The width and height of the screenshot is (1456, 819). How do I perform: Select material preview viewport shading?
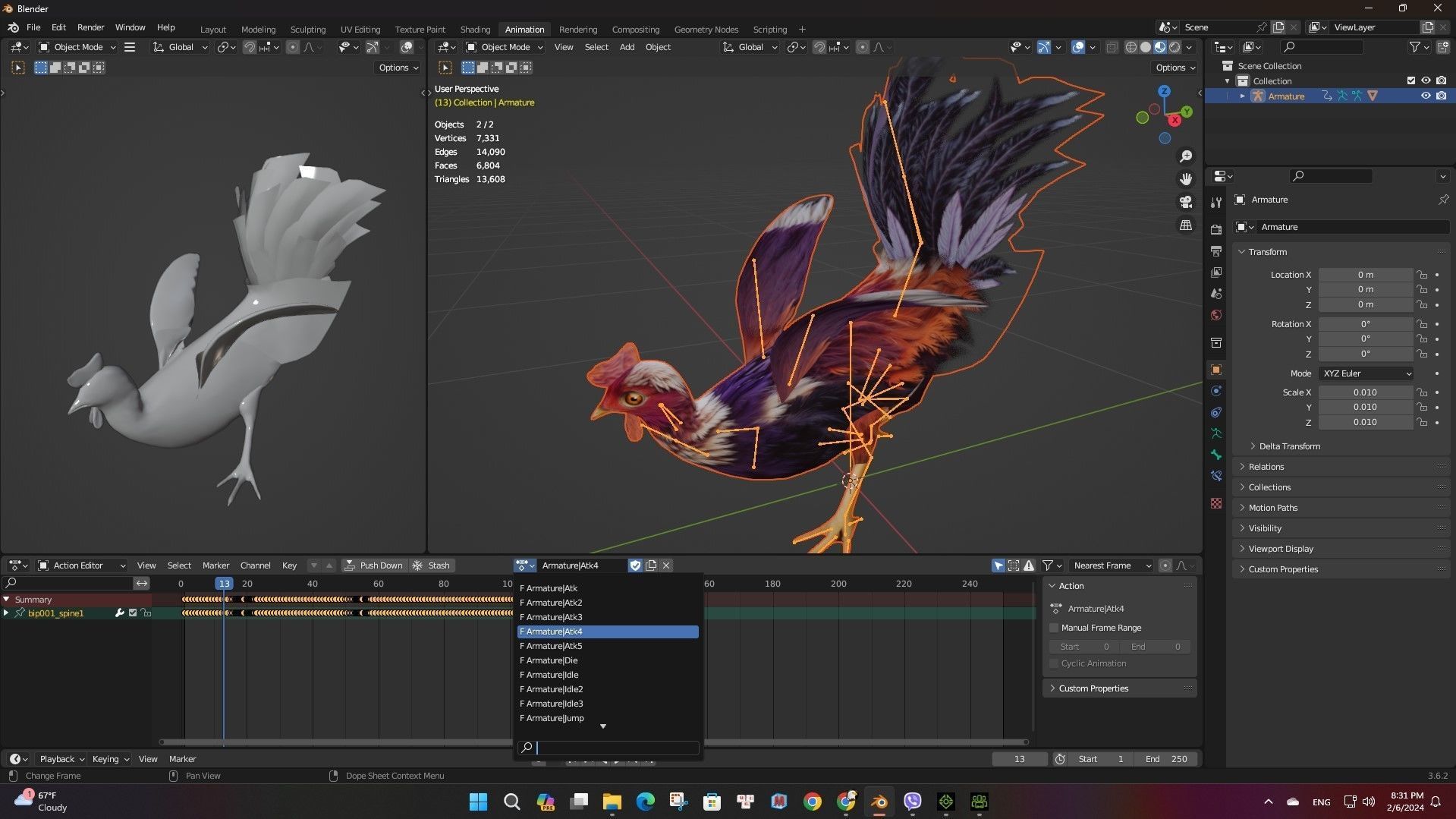(x=1160, y=47)
